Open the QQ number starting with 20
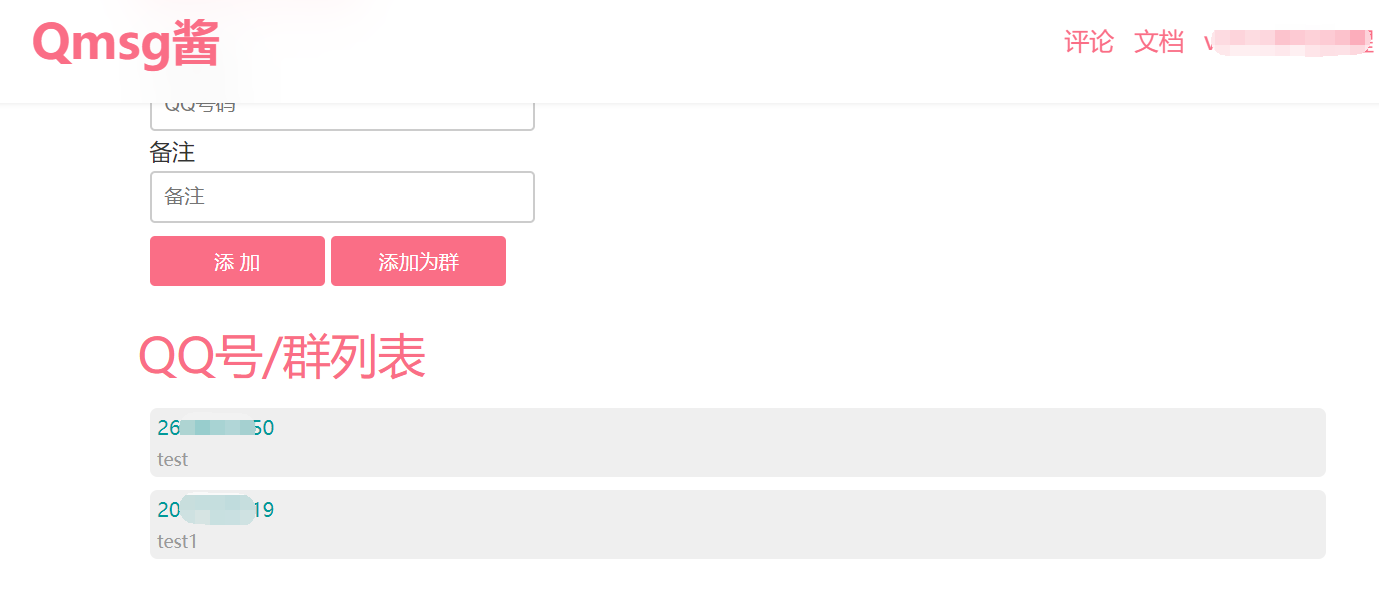 pyautogui.click(x=215, y=510)
